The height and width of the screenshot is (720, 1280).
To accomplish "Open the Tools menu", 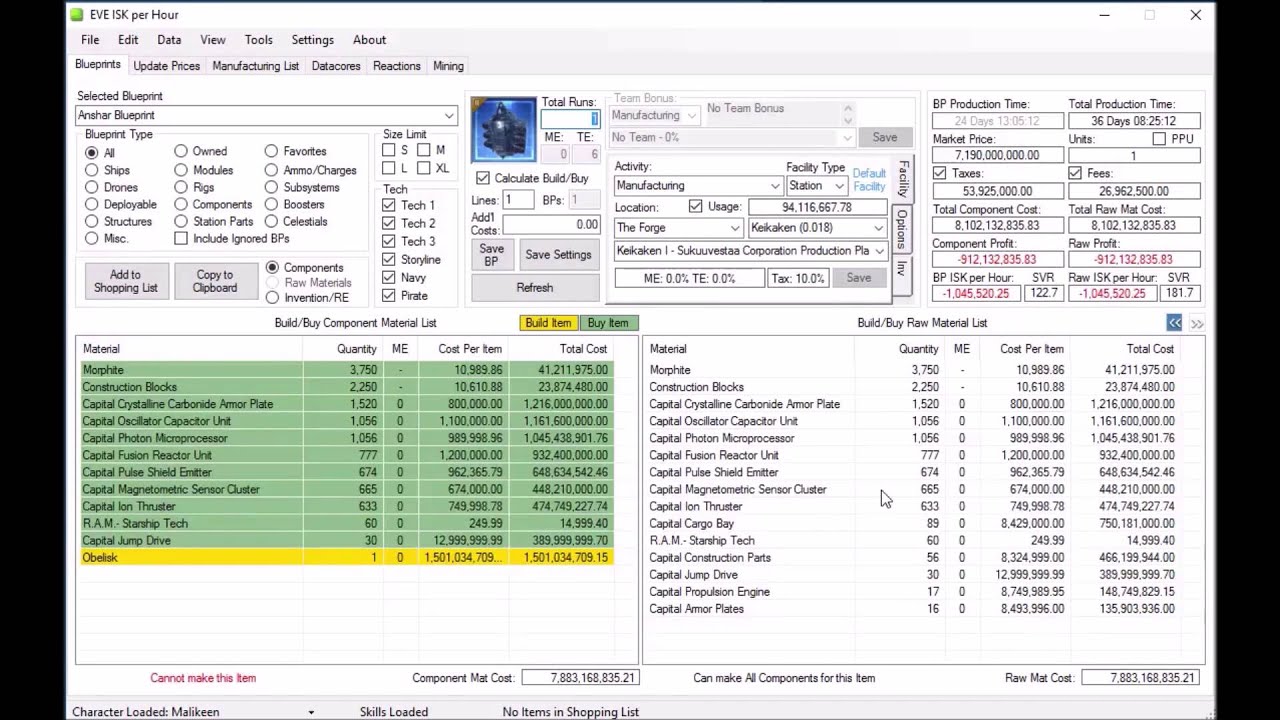I will coord(258,40).
